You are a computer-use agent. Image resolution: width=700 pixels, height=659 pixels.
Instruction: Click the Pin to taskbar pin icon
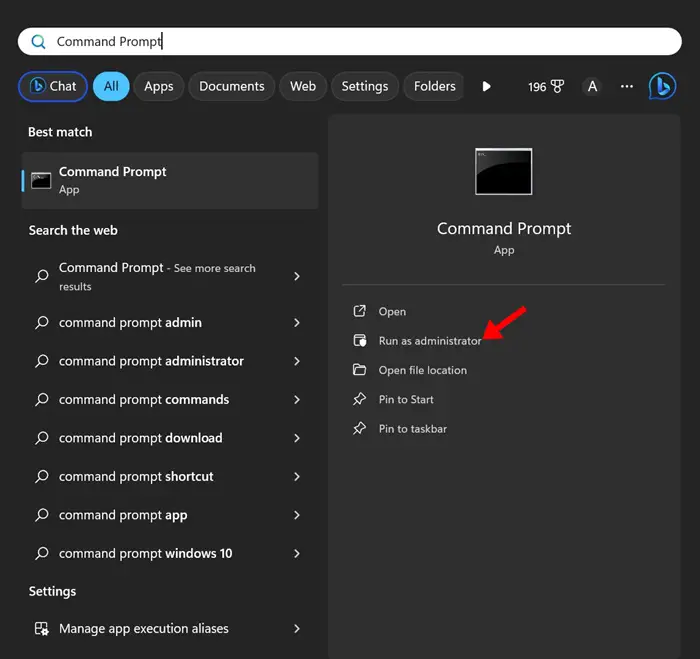[x=359, y=428]
